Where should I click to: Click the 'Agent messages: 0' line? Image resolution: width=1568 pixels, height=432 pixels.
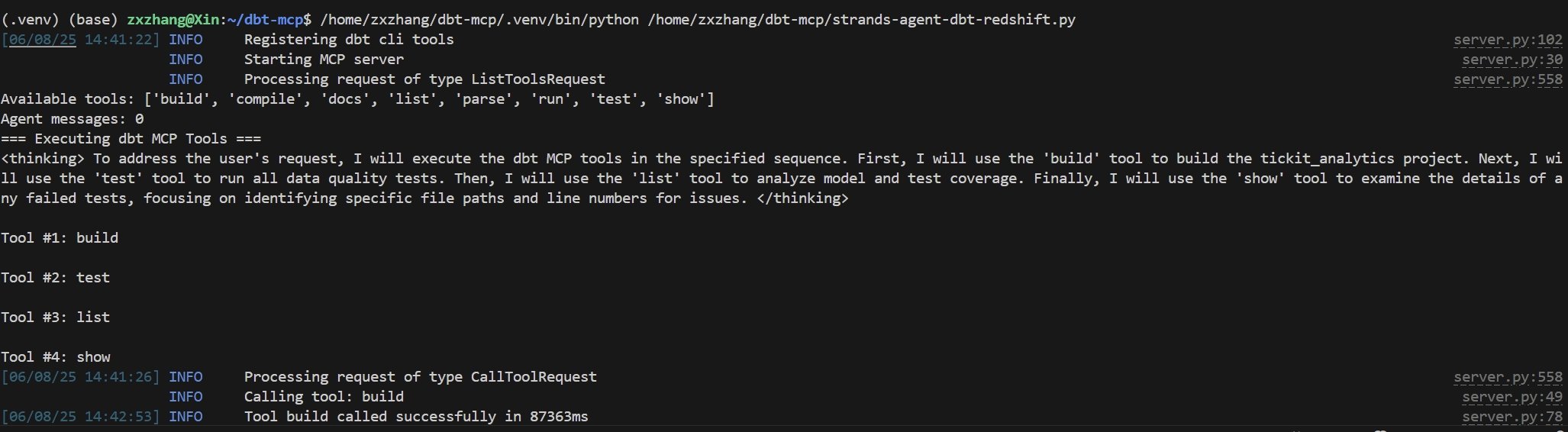tap(72, 119)
